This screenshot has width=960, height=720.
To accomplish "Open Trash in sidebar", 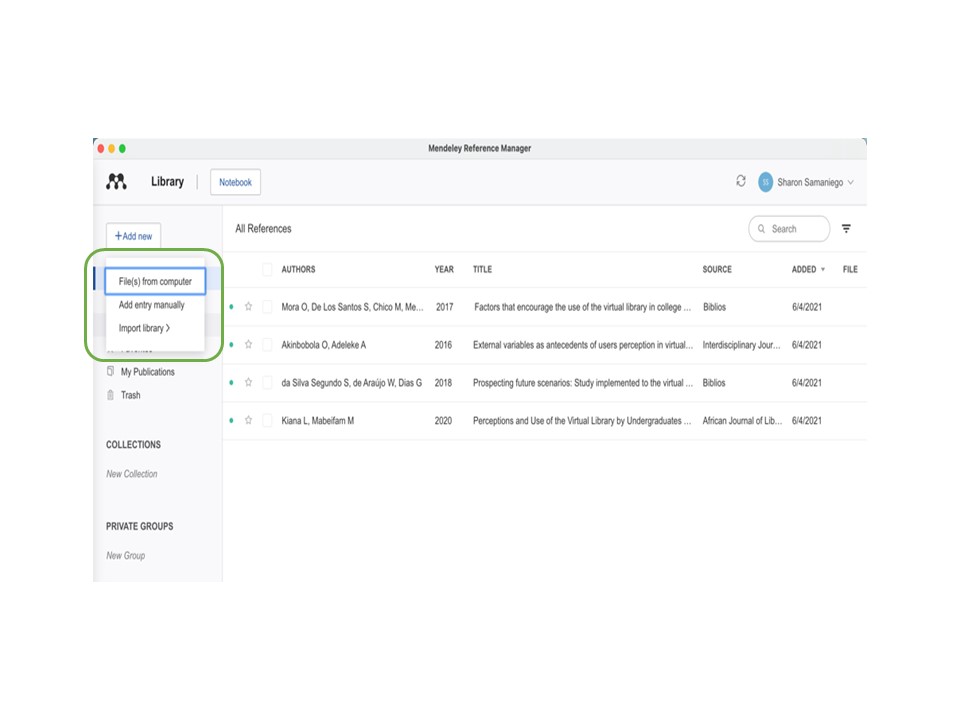I will tap(130, 395).
